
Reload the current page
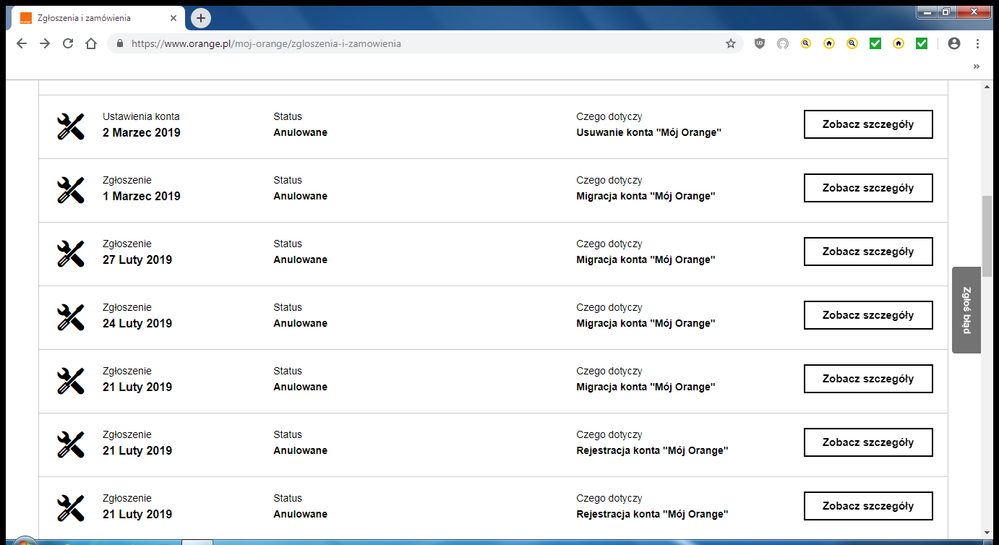tap(68, 44)
